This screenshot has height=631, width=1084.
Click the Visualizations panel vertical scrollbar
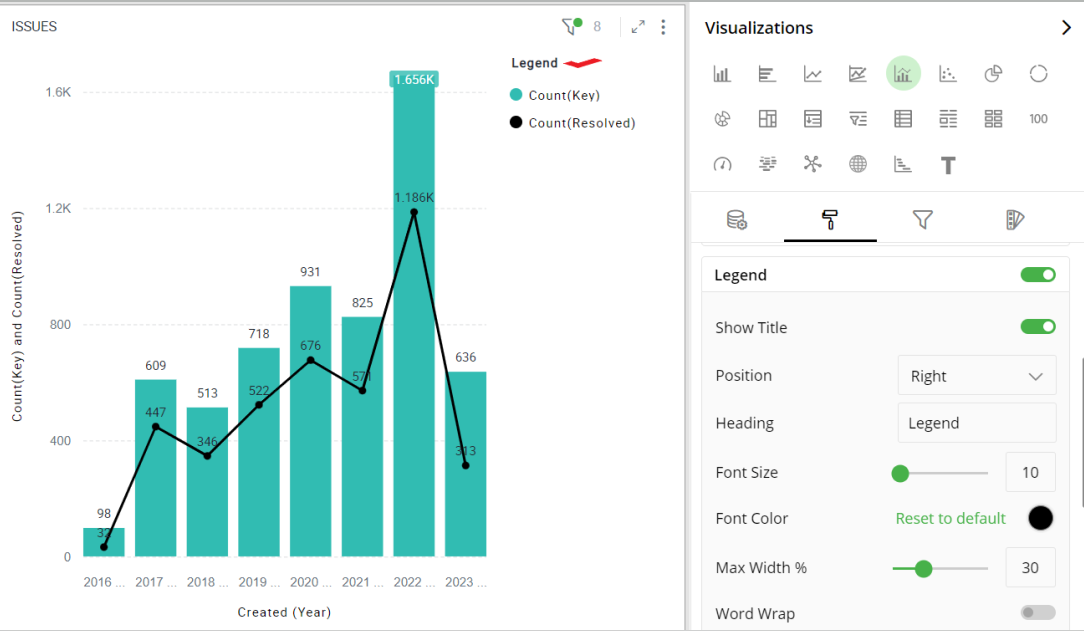1081,433
